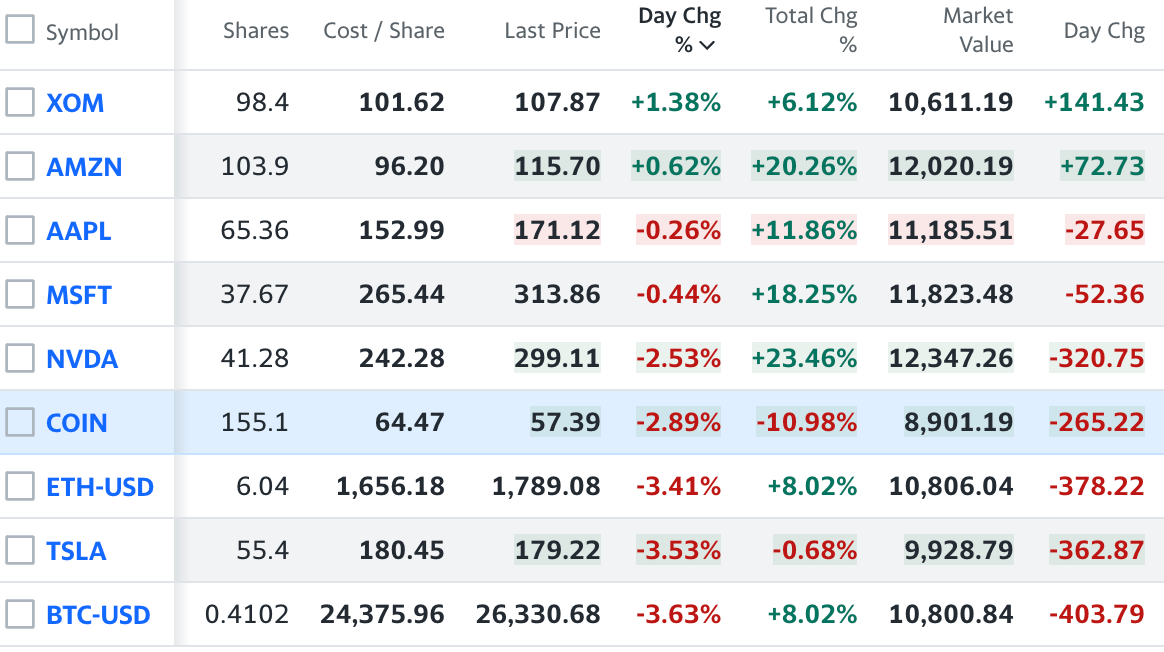1164x652 pixels.
Task: Open the BTC-USD quote link
Action: tap(98, 614)
